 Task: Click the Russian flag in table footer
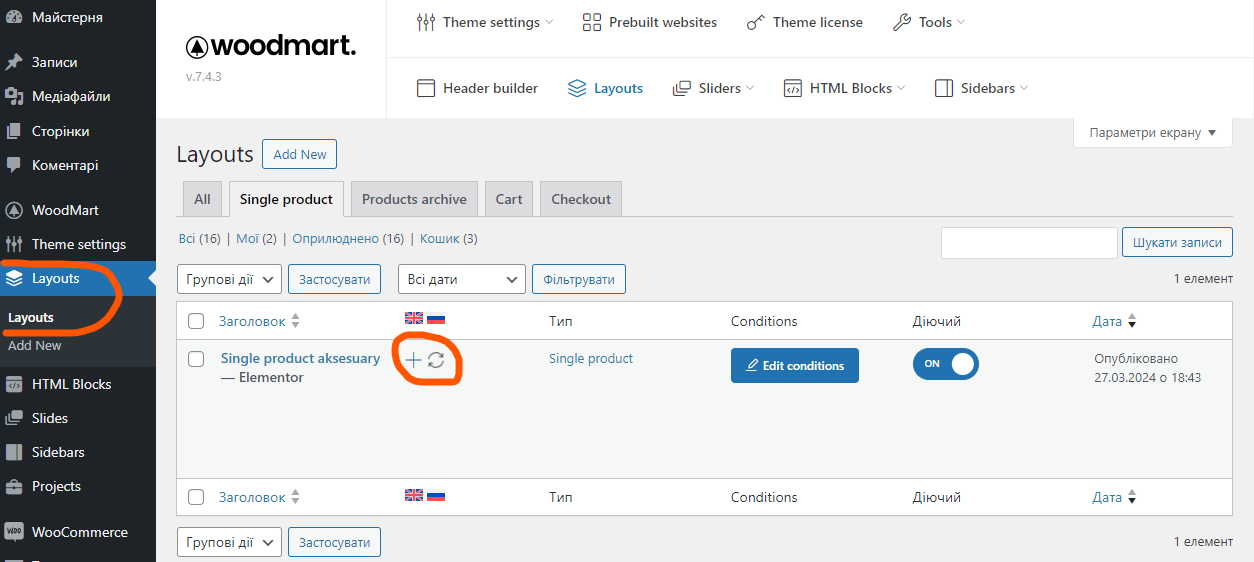[436, 494]
